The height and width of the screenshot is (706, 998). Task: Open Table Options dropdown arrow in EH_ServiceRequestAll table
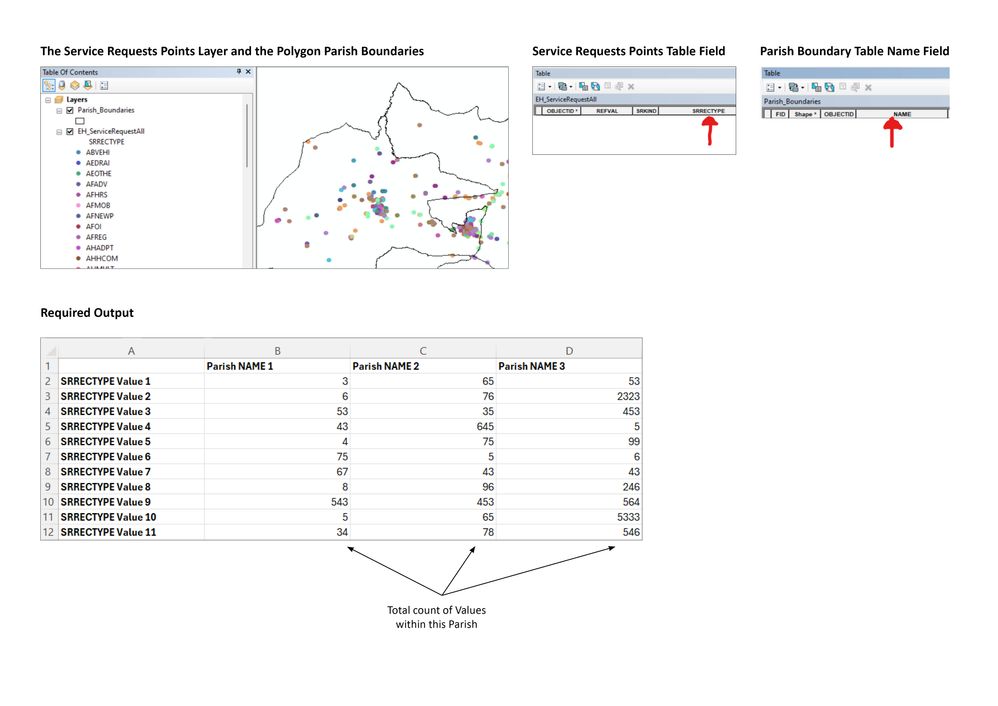[550, 87]
